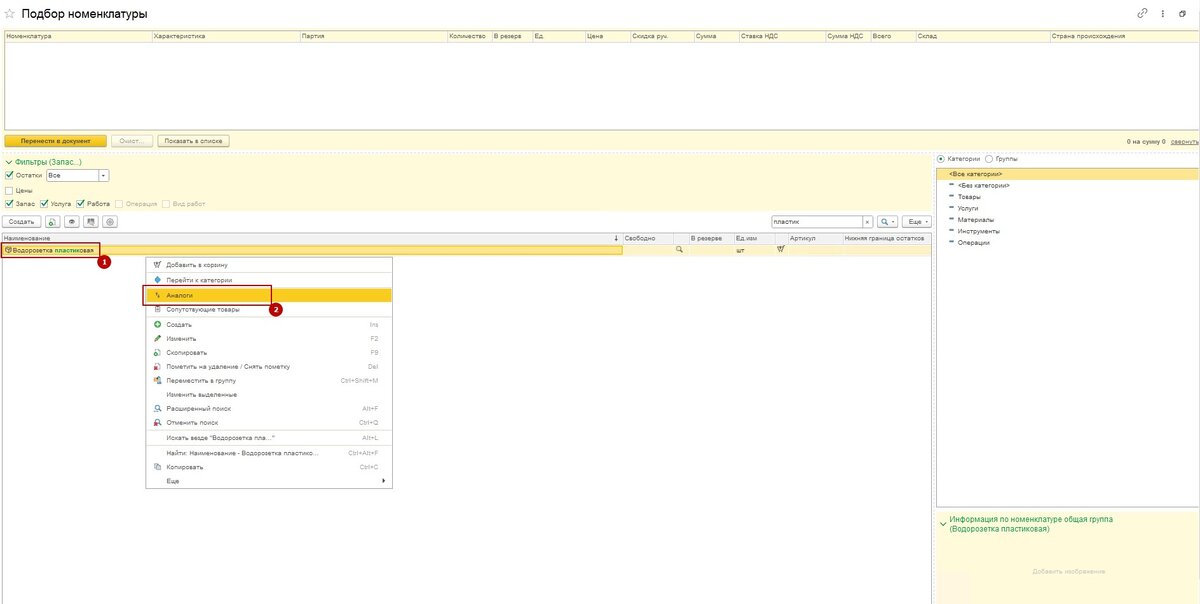Click the cart icon in the Водорозетка row

[x=780, y=250]
